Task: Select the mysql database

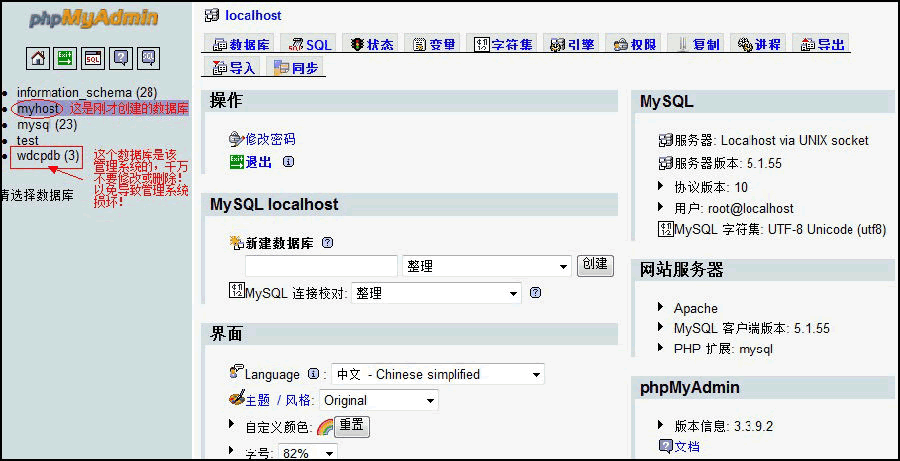Action: (46, 125)
